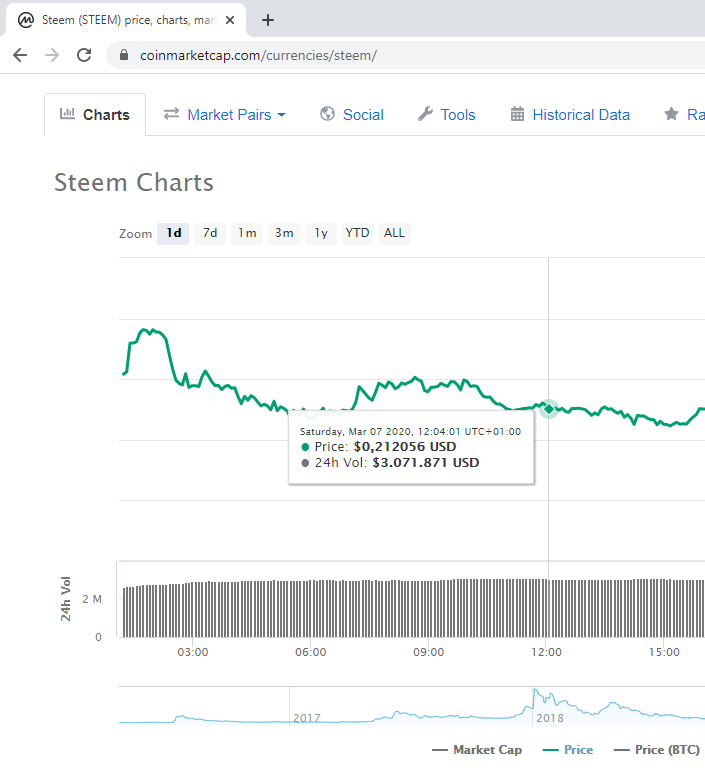This screenshot has width=705, height=776.
Task: Reload the page with refresh icon
Action: 84,55
